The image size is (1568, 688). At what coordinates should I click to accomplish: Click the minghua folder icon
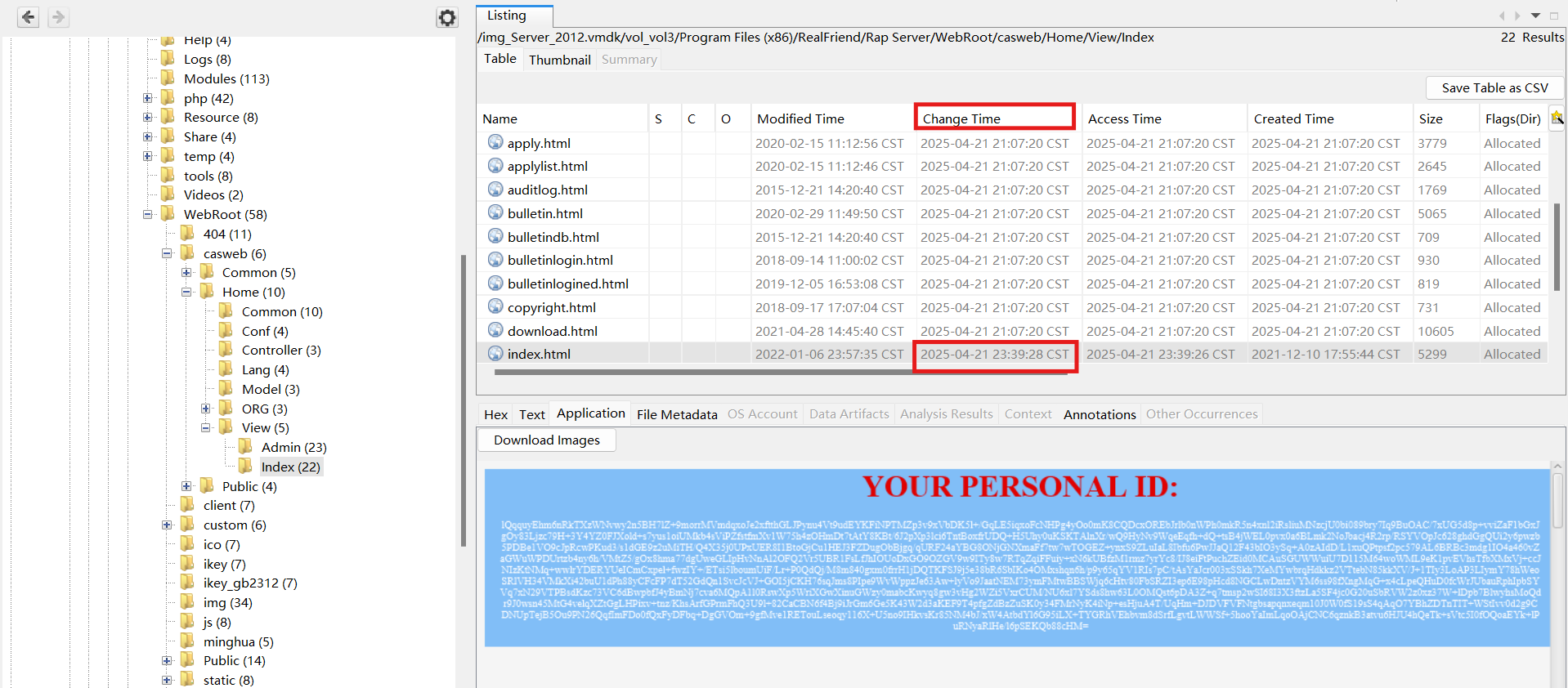click(x=187, y=641)
